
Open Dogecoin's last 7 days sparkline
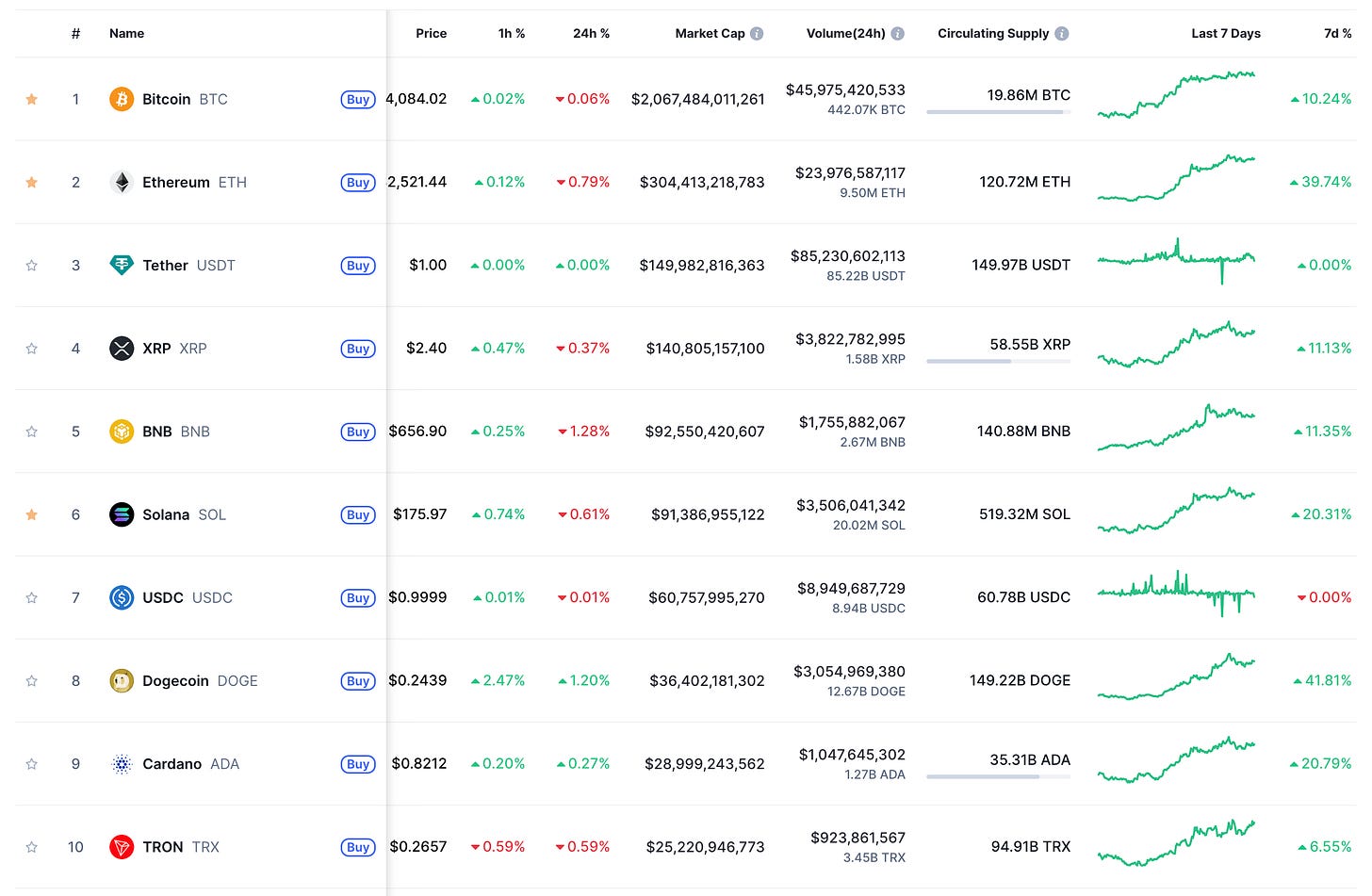[1176, 676]
